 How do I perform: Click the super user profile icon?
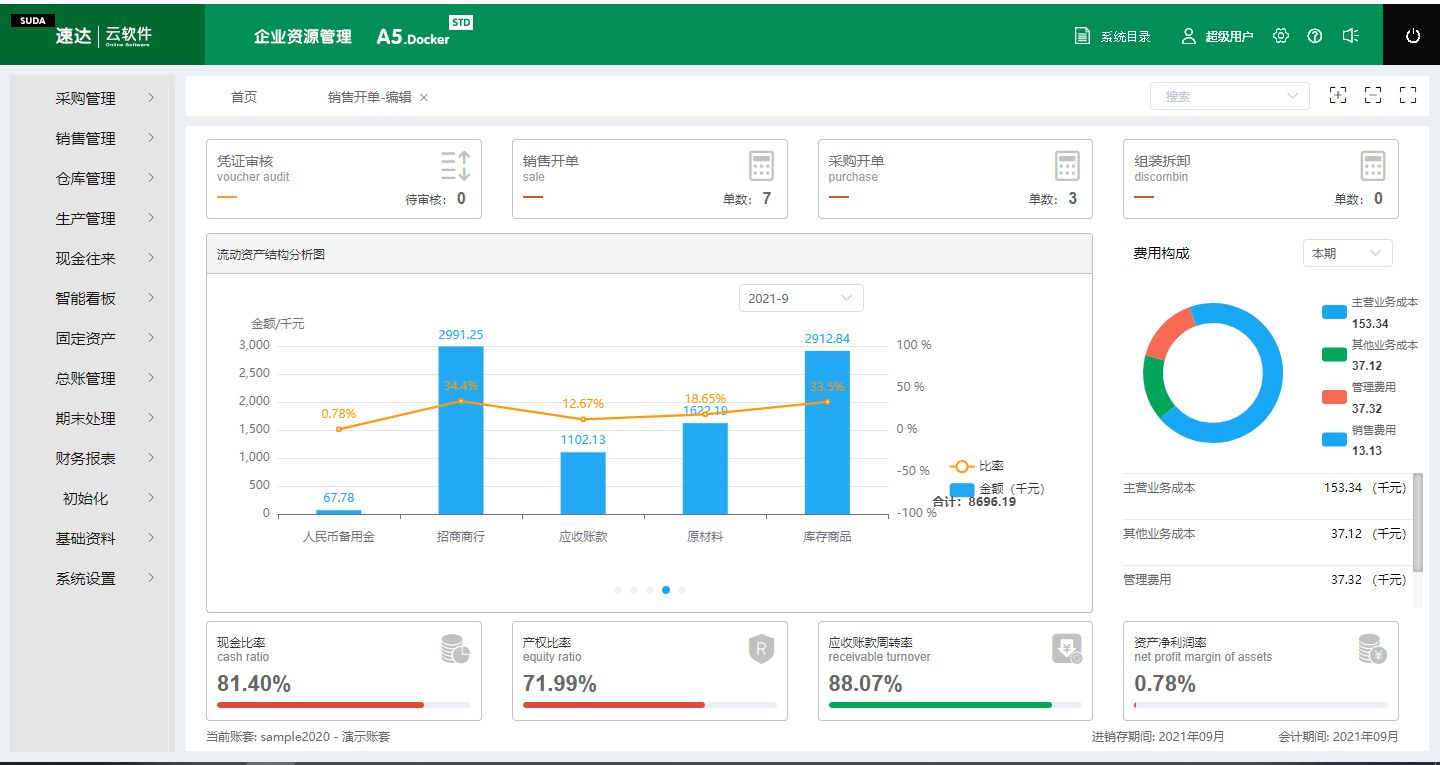point(1188,36)
